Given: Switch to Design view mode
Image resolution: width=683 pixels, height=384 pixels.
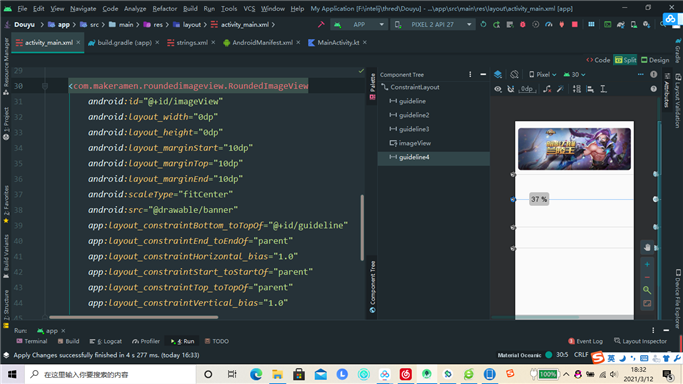Looking at the screenshot, I should pyautogui.click(x=655, y=60).
